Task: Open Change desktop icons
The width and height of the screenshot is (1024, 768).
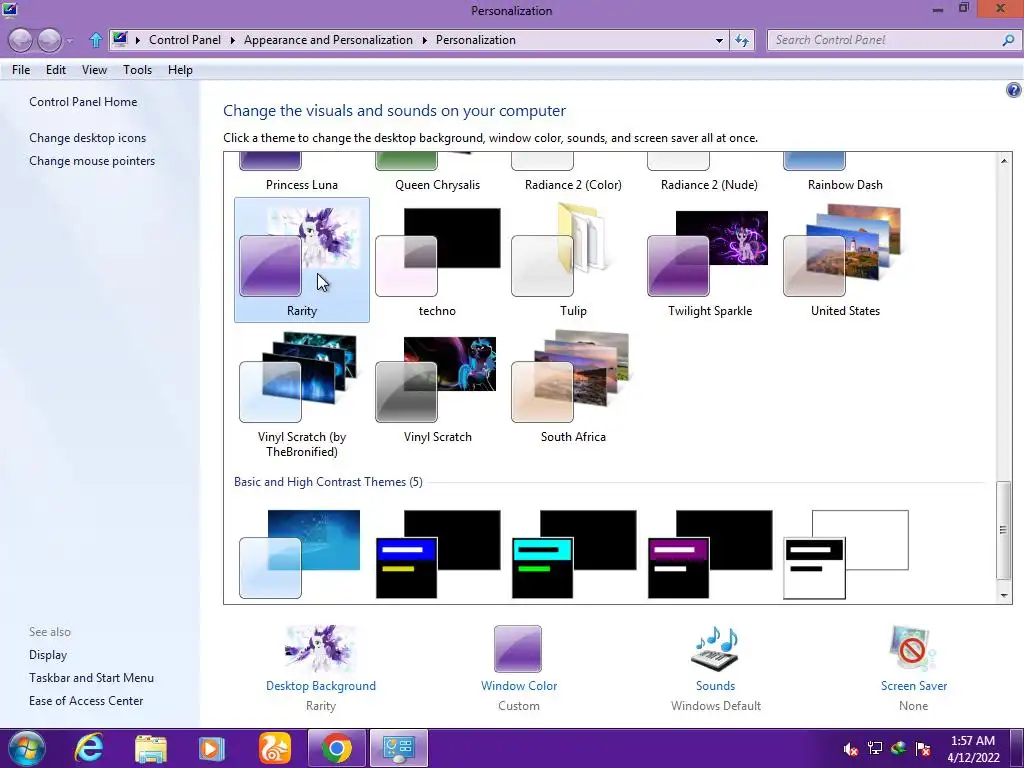Action: point(88,138)
